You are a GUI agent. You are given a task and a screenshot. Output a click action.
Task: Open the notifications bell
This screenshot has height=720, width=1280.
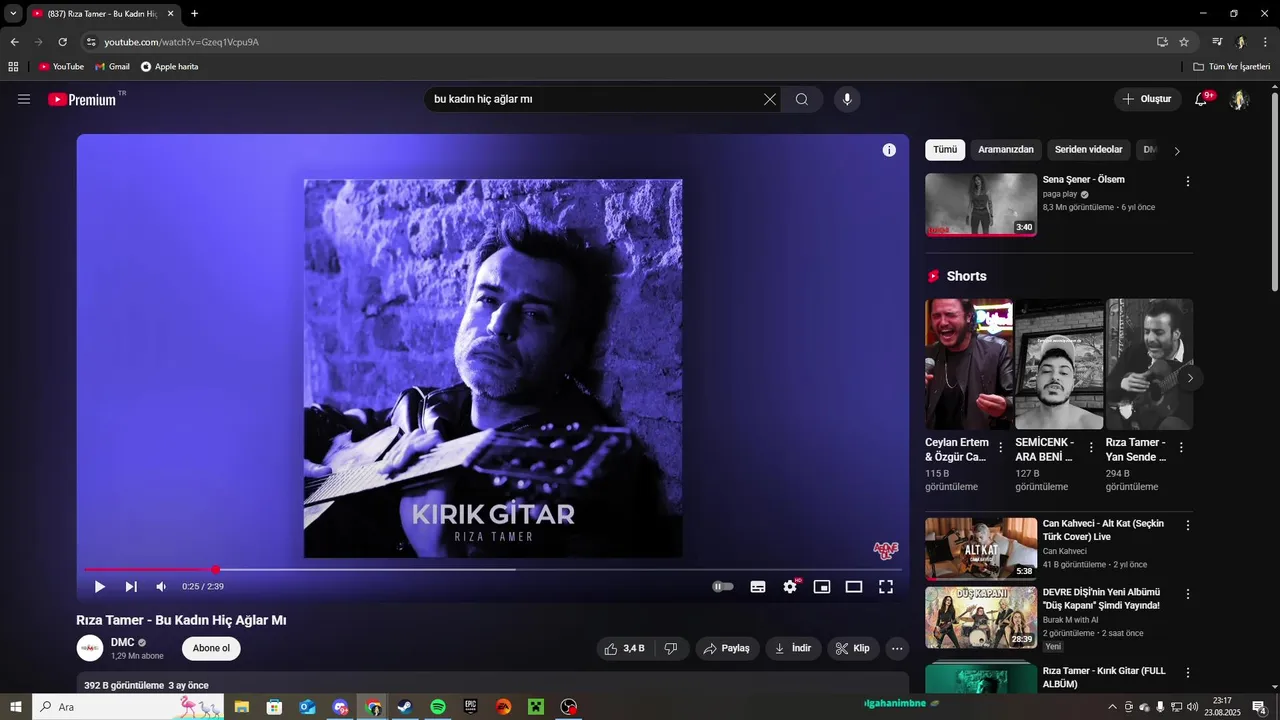point(1201,99)
